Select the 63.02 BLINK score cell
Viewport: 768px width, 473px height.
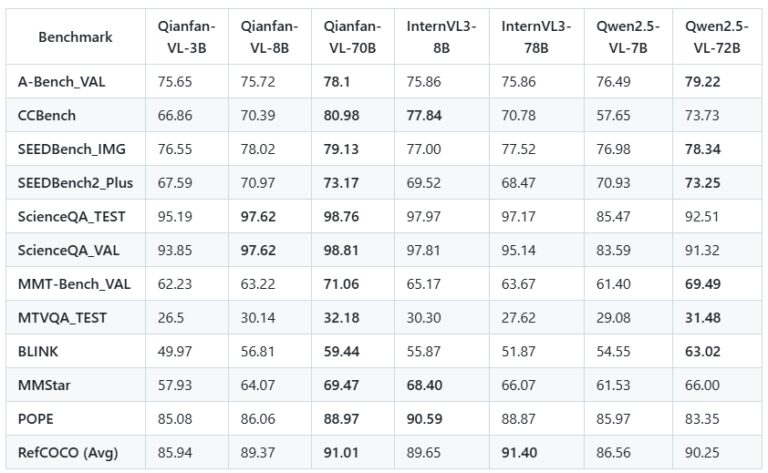pos(701,352)
